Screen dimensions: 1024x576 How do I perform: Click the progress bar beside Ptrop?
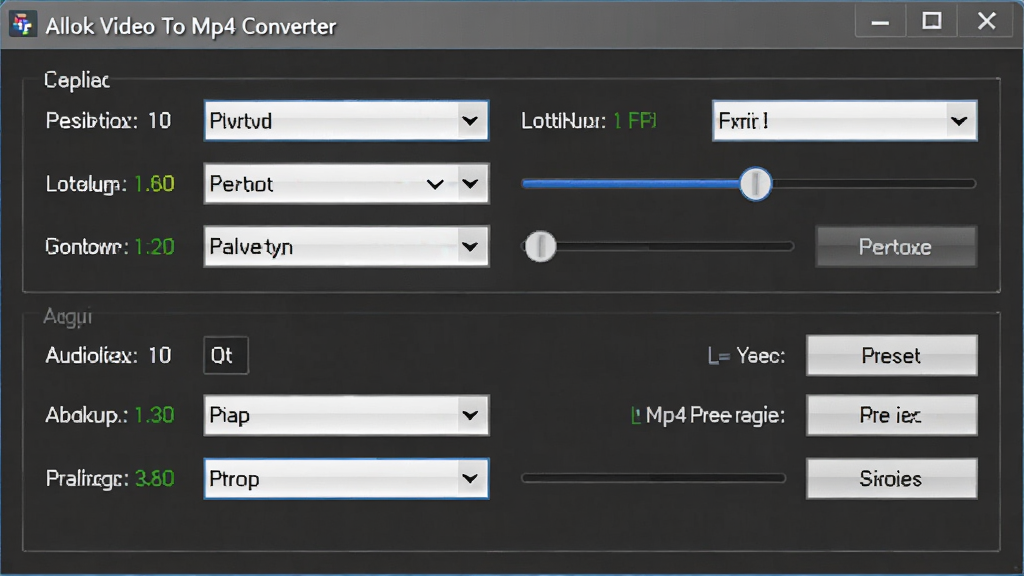point(653,478)
